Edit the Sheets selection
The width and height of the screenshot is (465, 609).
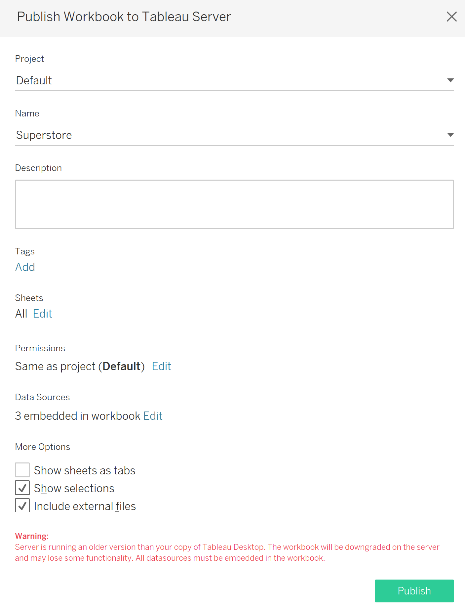click(x=42, y=314)
